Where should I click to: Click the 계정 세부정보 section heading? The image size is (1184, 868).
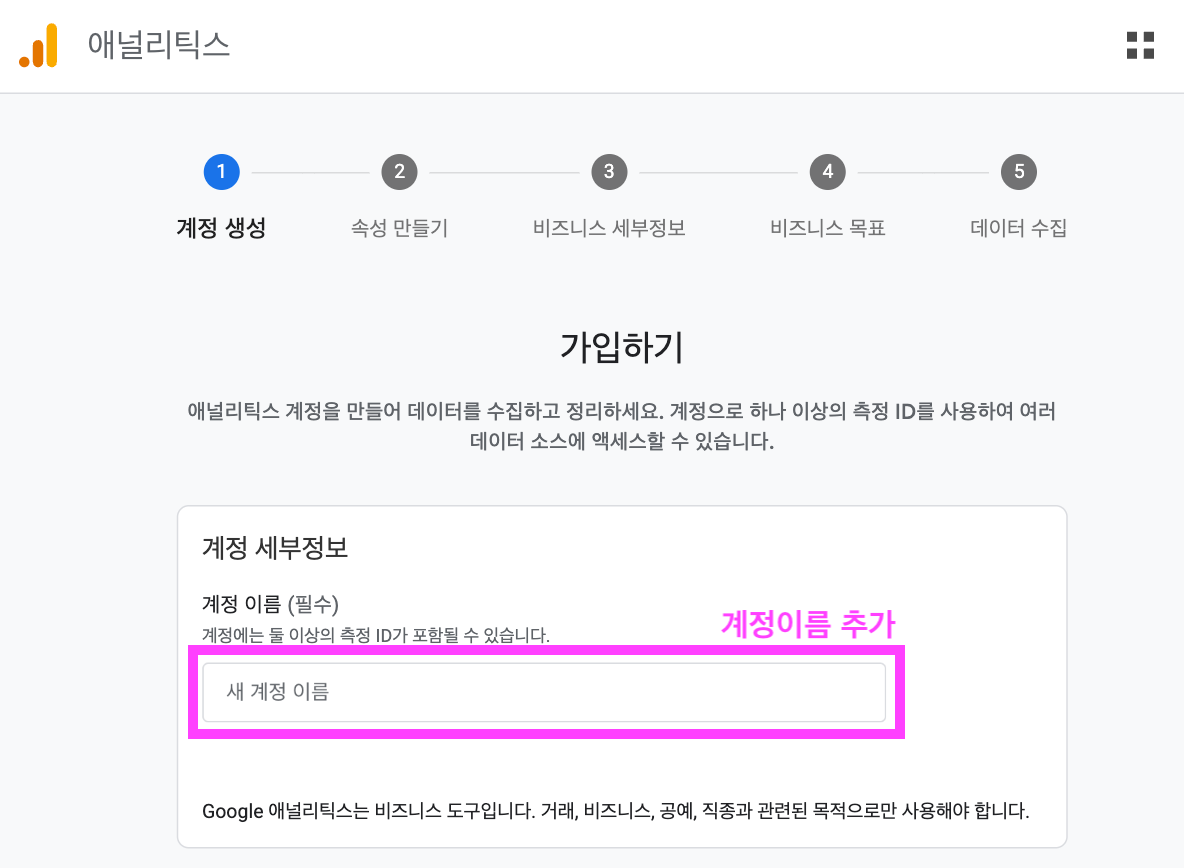(x=275, y=547)
